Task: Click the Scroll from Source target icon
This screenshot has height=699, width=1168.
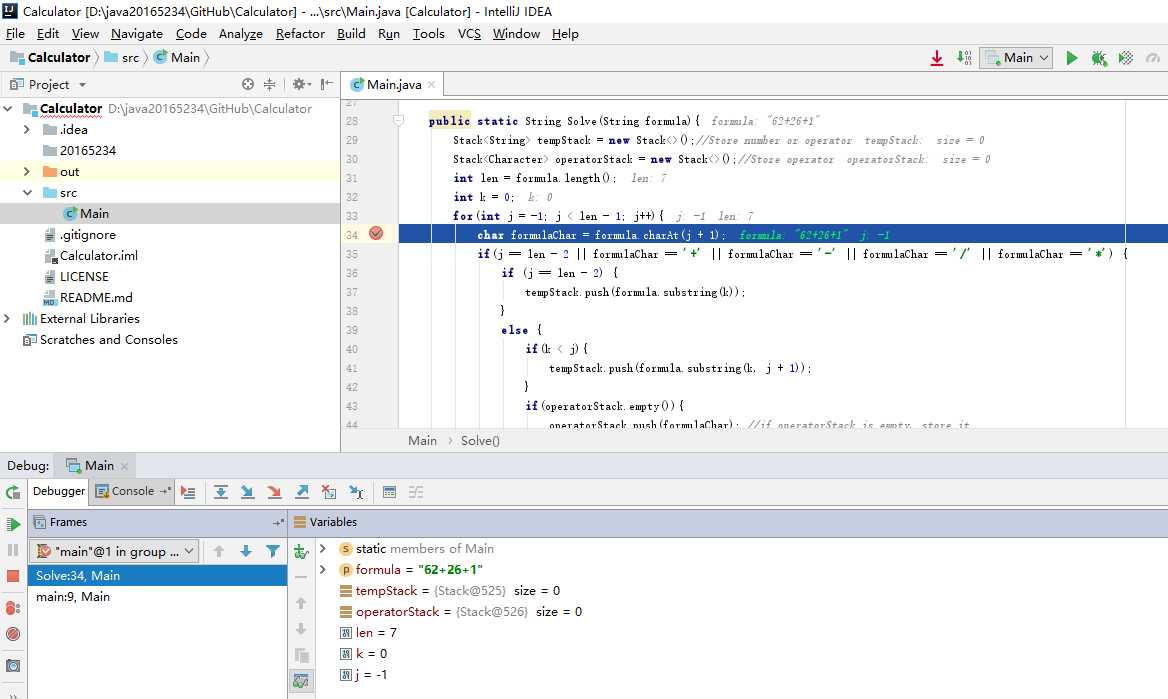Action: [248, 84]
